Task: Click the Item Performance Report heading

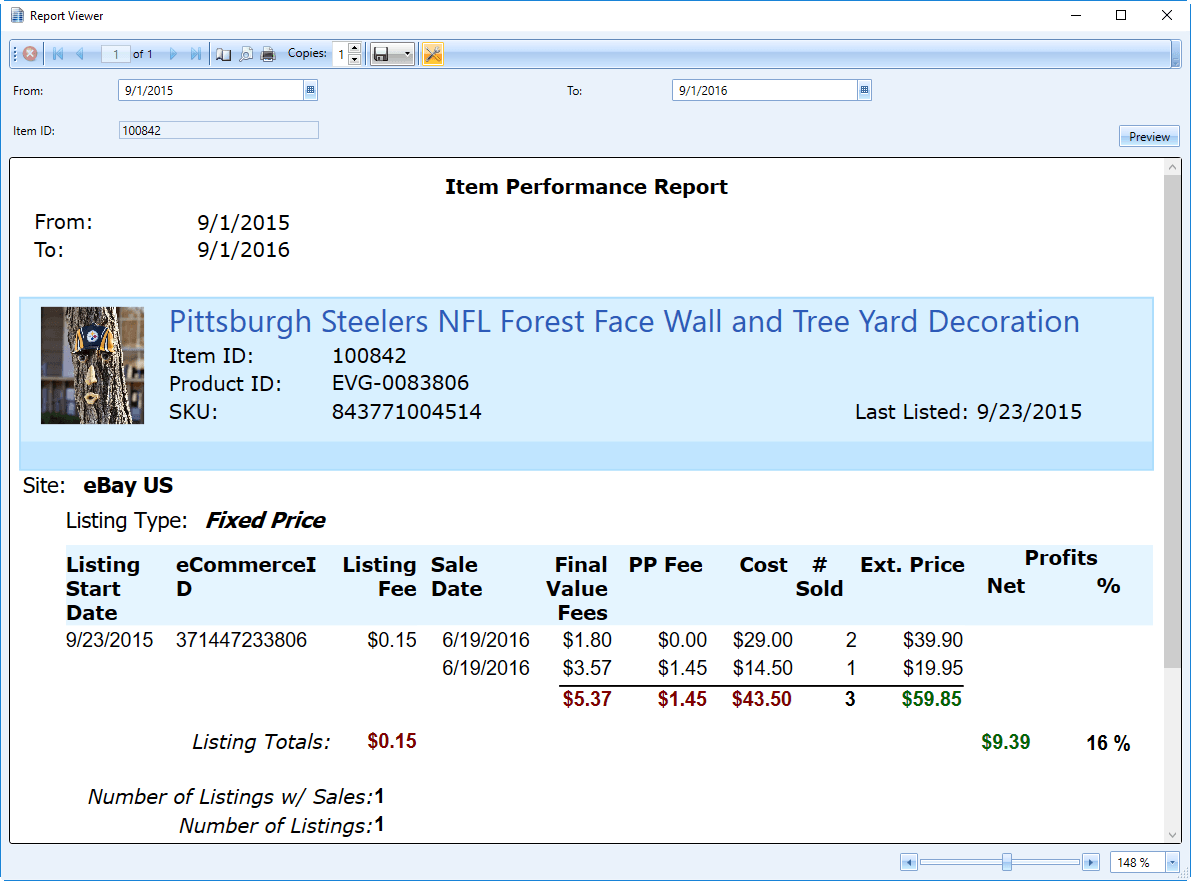Action: (x=586, y=187)
